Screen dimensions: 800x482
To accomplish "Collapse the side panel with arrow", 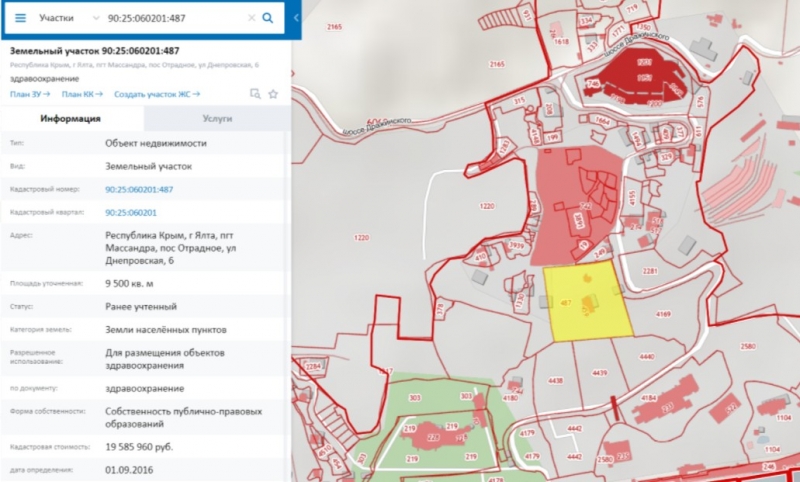I will click(296, 18).
